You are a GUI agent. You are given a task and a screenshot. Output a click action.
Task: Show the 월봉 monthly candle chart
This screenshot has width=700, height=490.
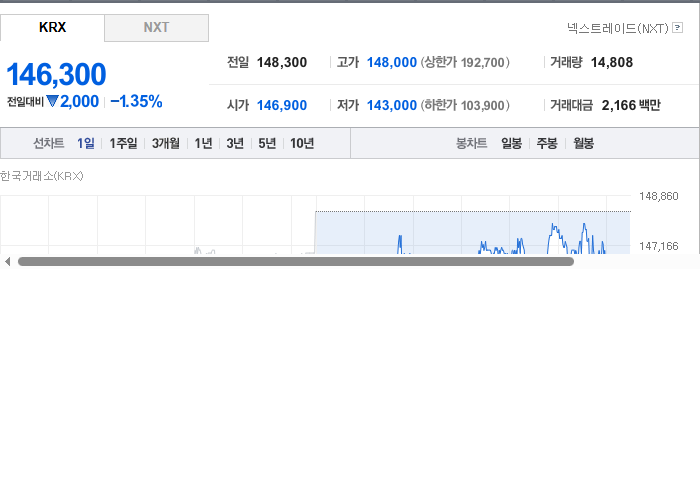click(583, 143)
